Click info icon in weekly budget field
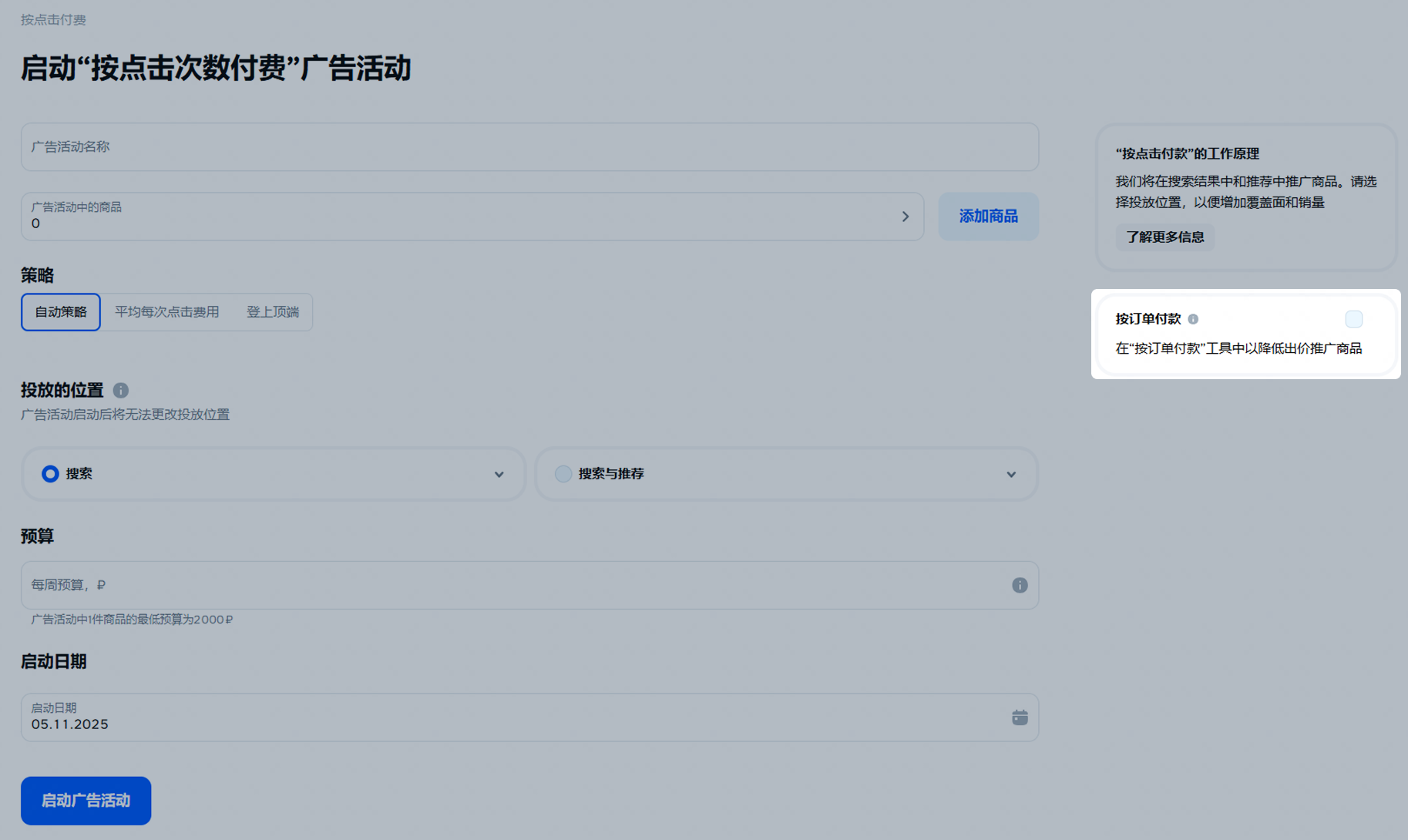The image size is (1408, 840). pos(1019,586)
